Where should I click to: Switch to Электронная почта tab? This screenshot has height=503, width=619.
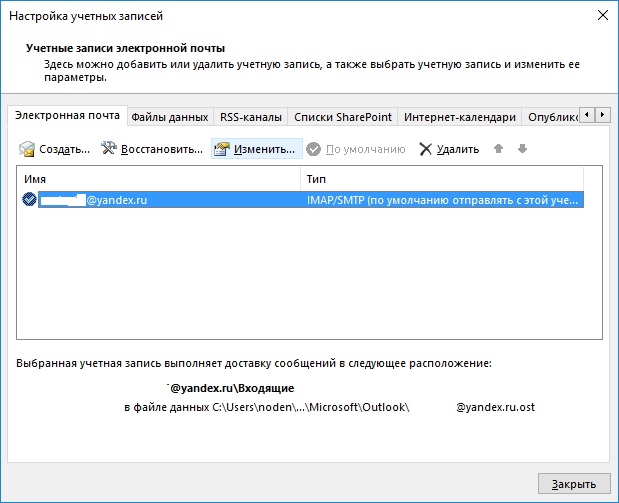point(67,116)
